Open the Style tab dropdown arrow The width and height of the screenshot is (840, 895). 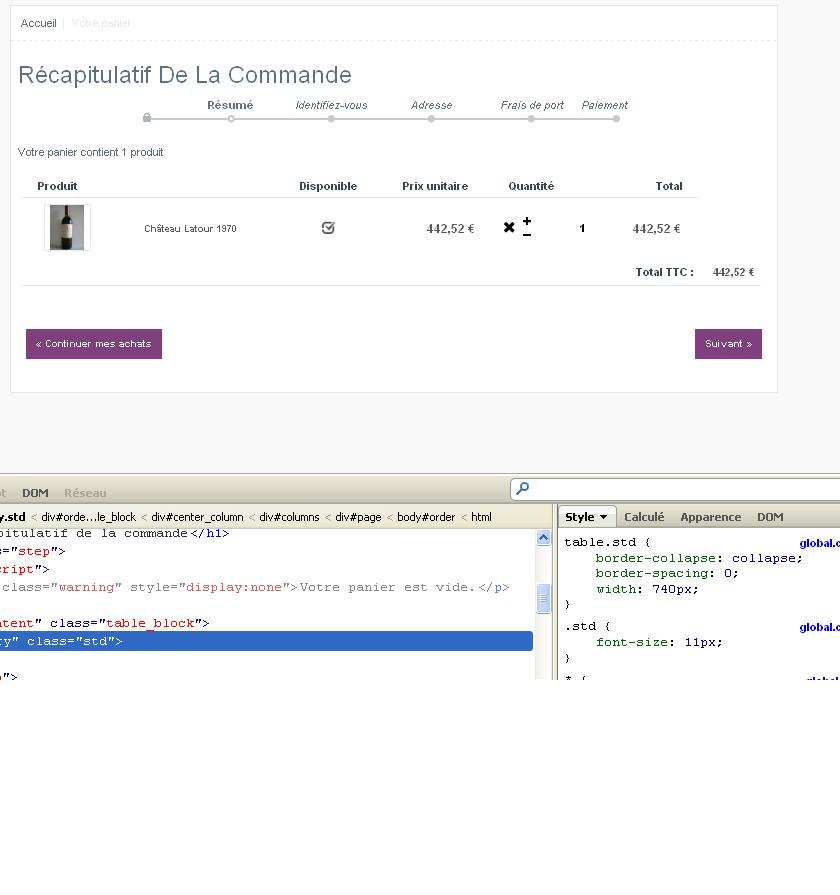(603, 517)
